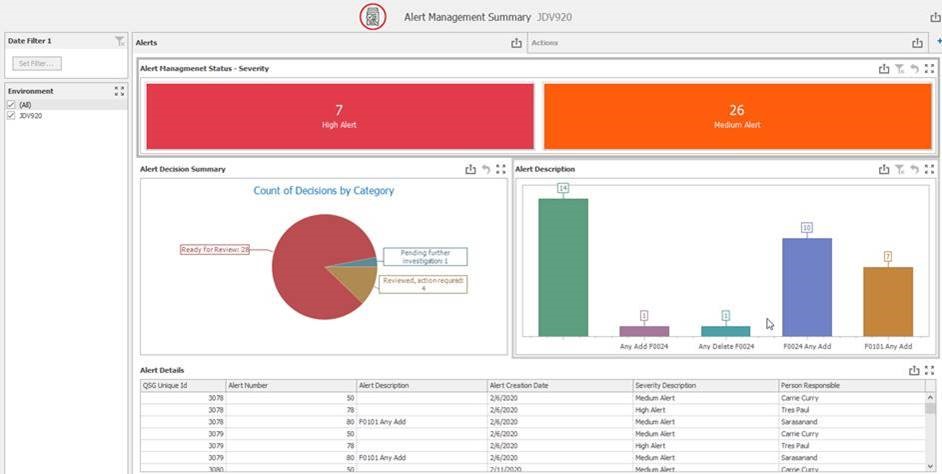The height and width of the screenshot is (474, 942).
Task: Toggle the (All) environment checkbox
Action: [x=12, y=105]
